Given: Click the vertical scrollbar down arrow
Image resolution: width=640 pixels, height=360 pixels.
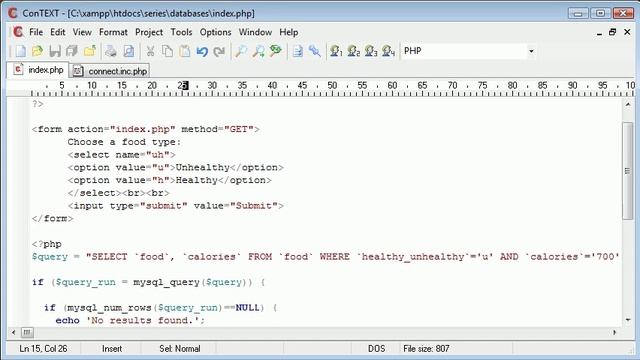Looking at the screenshot, I should point(628,320).
